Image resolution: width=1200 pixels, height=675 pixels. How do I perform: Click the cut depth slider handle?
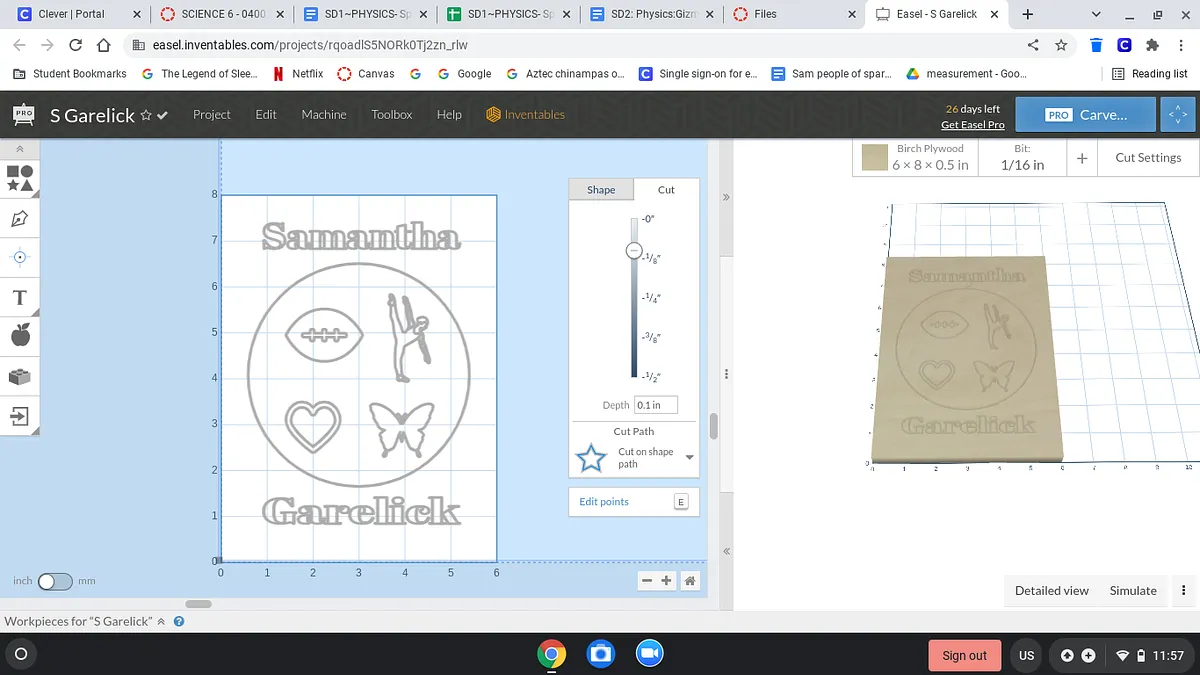tap(633, 251)
